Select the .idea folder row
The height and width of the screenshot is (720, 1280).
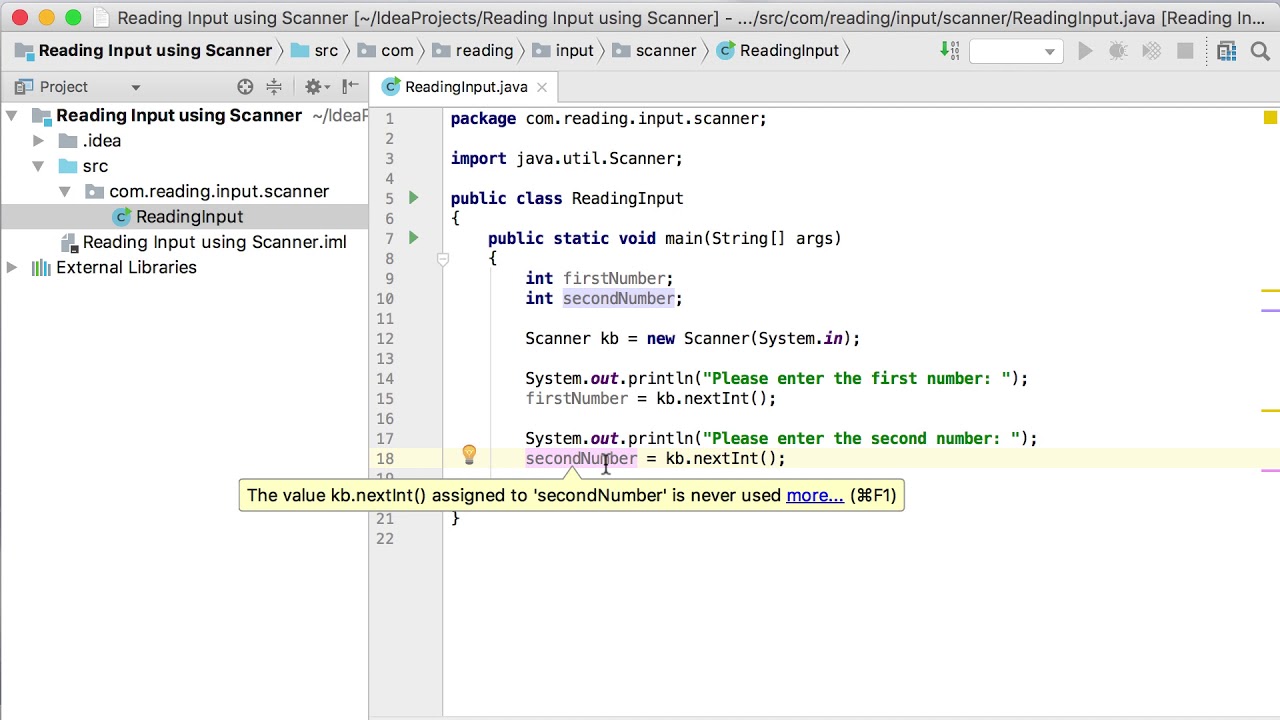pyautogui.click(x=101, y=141)
